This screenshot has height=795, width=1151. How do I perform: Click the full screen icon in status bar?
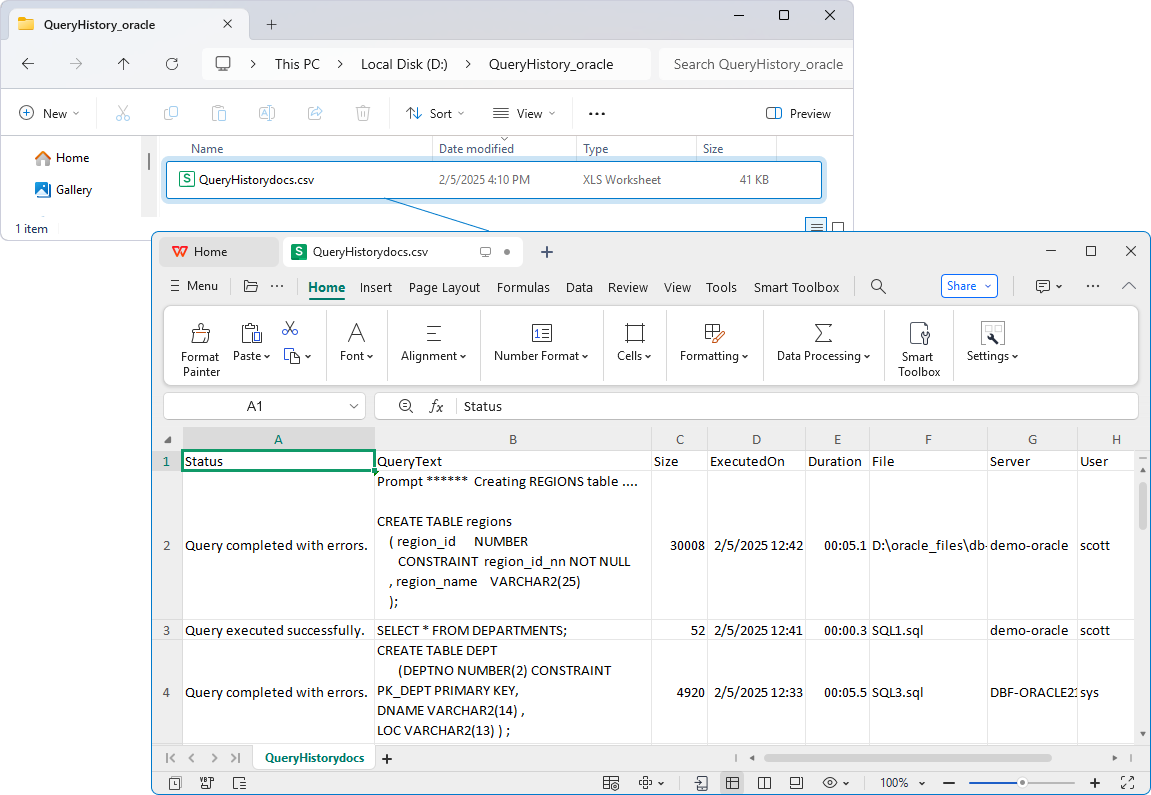click(1128, 783)
